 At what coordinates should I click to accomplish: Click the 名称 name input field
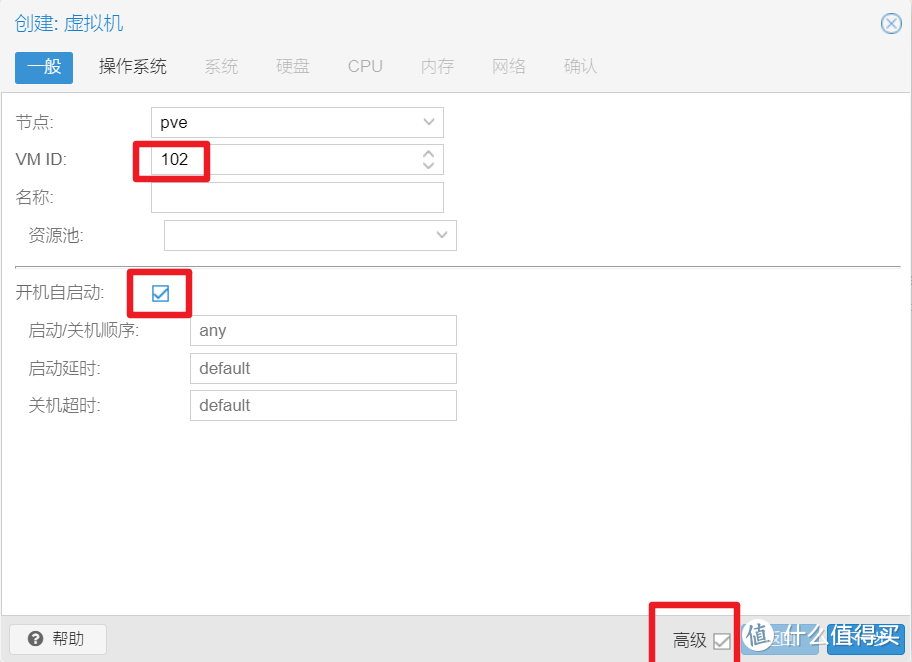[x=296, y=197]
